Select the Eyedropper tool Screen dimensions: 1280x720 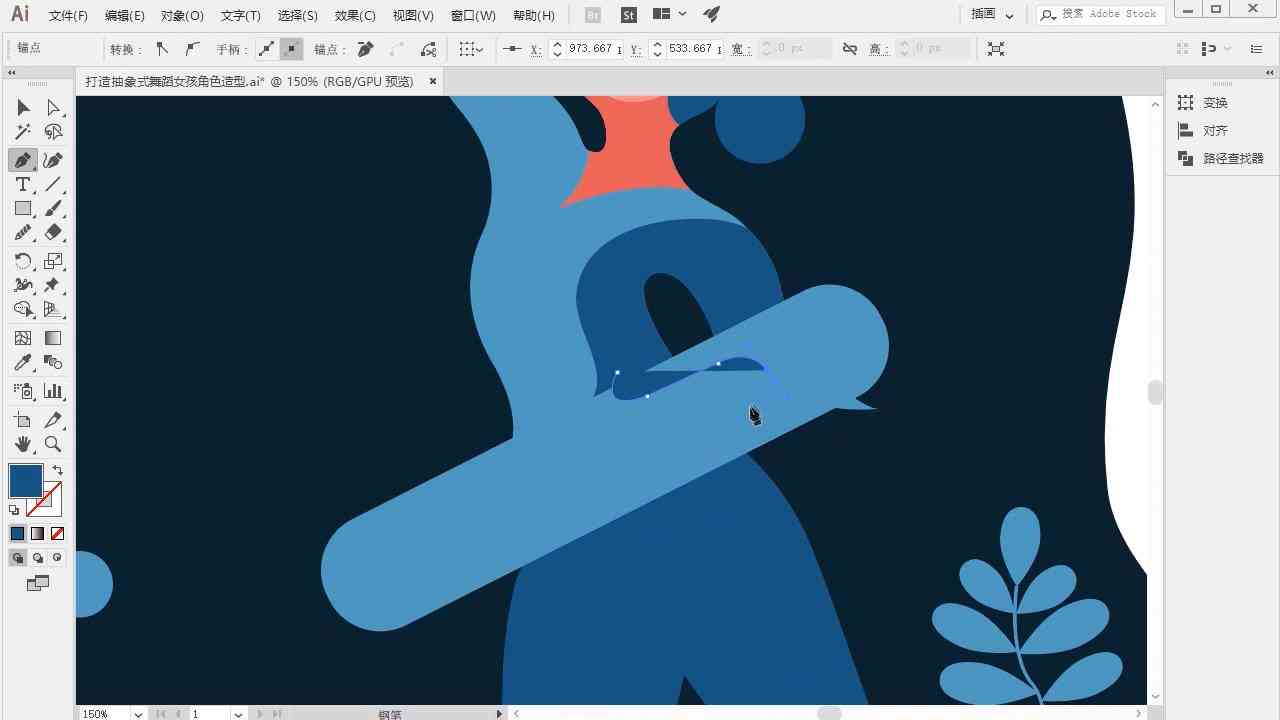pos(23,363)
